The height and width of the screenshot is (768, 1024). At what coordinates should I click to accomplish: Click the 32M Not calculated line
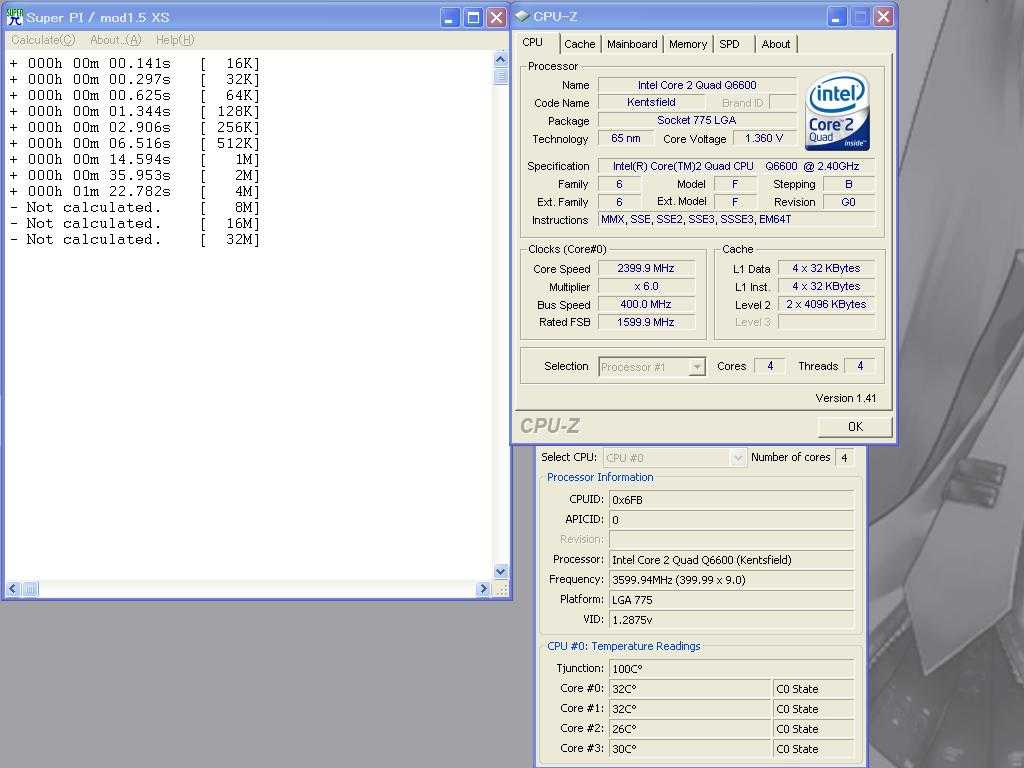pyautogui.click(x=135, y=239)
